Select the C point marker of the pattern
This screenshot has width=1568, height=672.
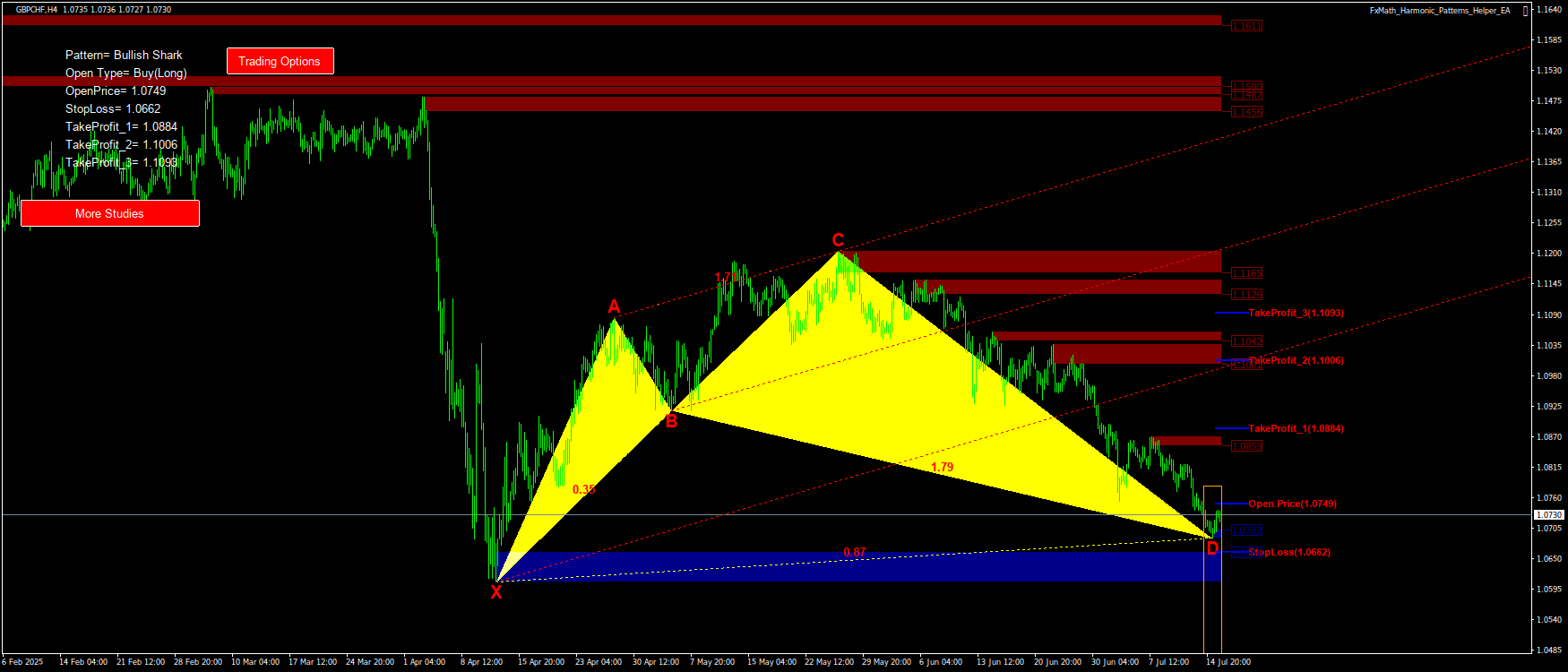click(x=838, y=240)
